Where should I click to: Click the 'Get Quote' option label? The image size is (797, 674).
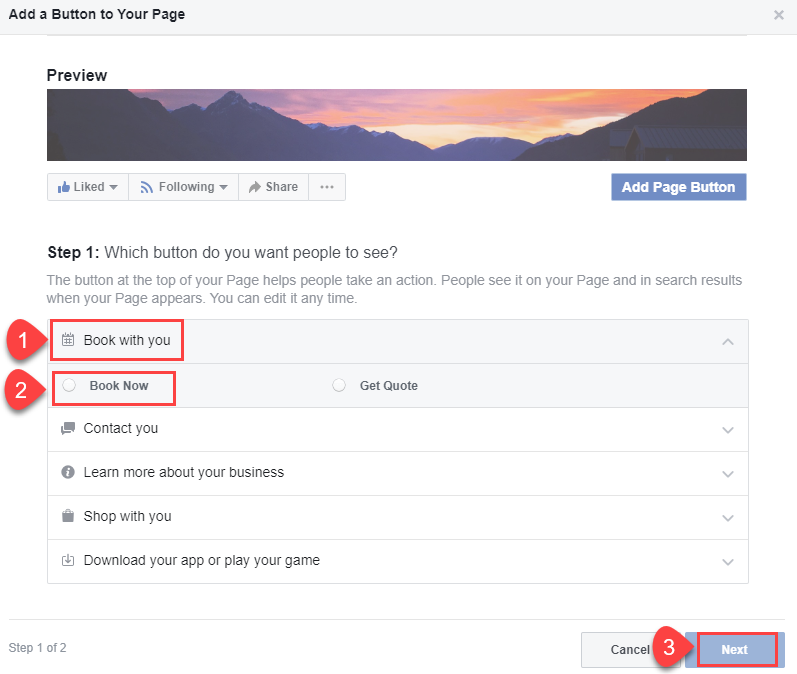(x=389, y=386)
